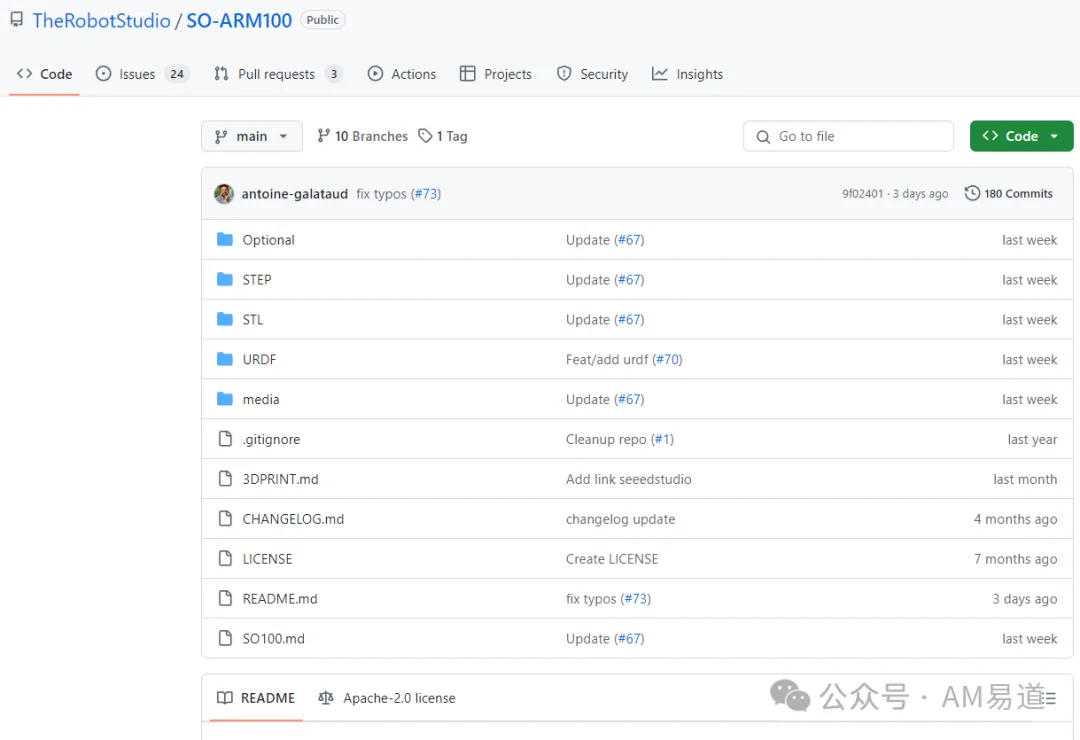Screen dimensions: 1080x740
Task: Click the .gitignore file icon
Action: pos(225,439)
